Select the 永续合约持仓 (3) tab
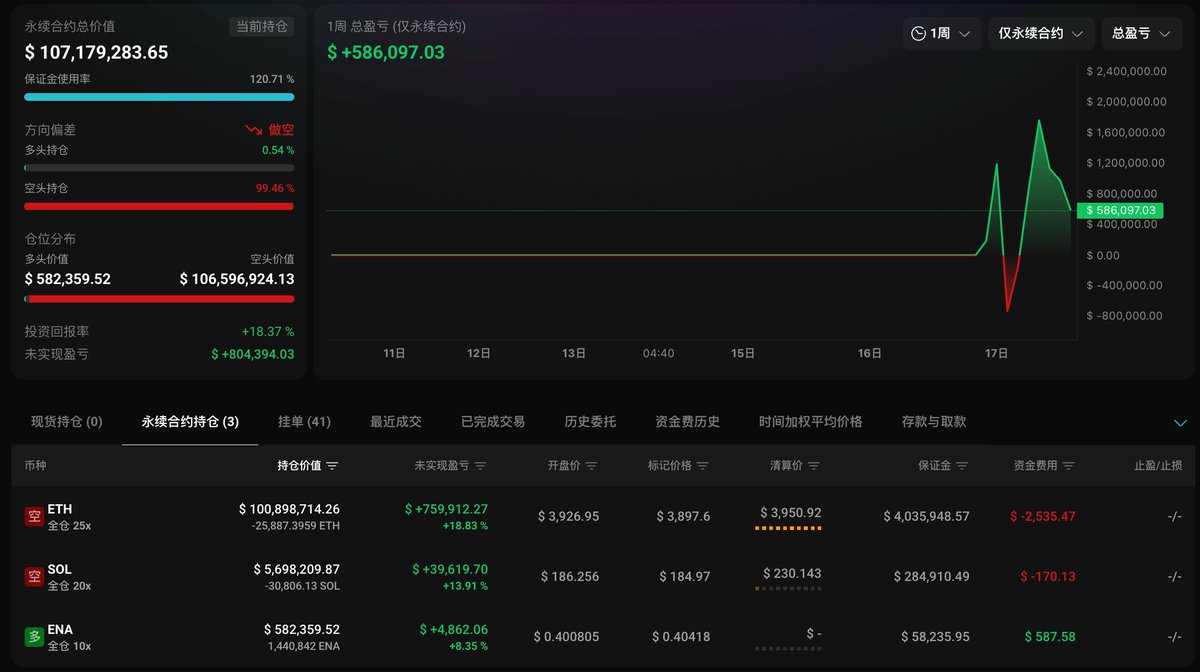The image size is (1200, 672). point(190,422)
